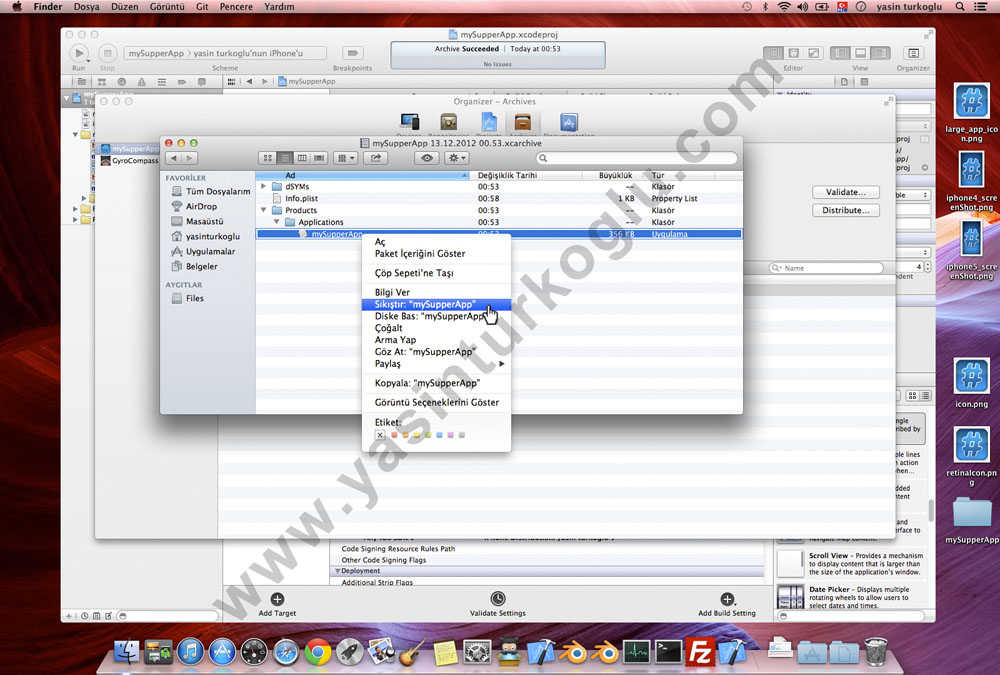Screen dimensions: 1000x675
Task: Open the Archives section in Organizer
Action: tap(522, 121)
